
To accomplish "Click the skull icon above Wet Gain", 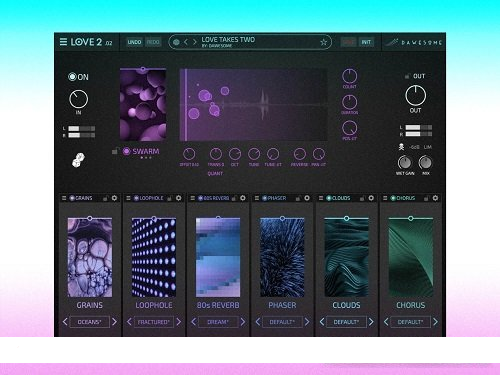I will click(401, 147).
